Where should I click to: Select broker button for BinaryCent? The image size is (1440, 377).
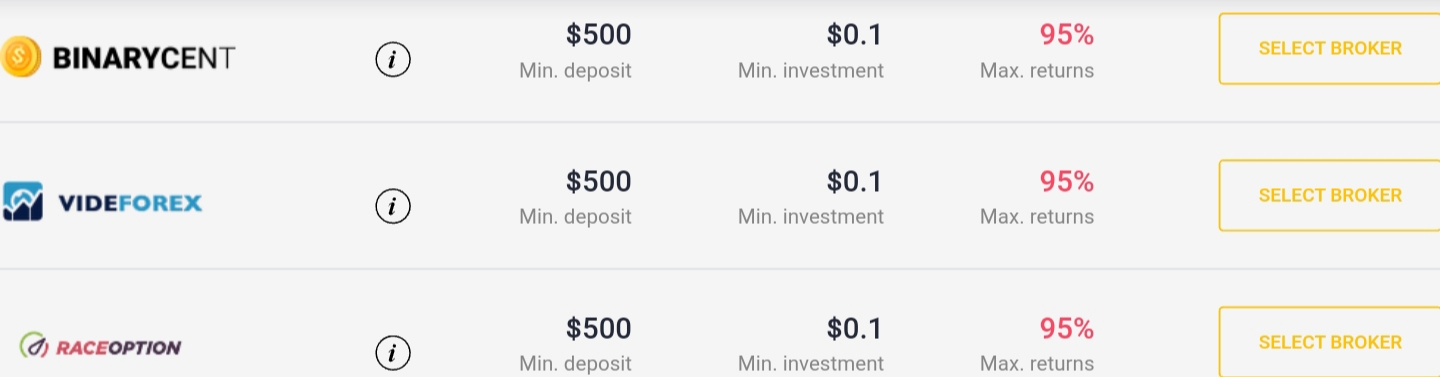coord(1329,48)
